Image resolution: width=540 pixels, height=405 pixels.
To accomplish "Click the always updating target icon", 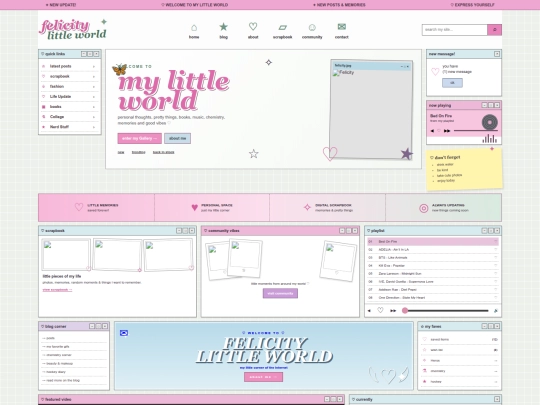I will click(x=424, y=208).
